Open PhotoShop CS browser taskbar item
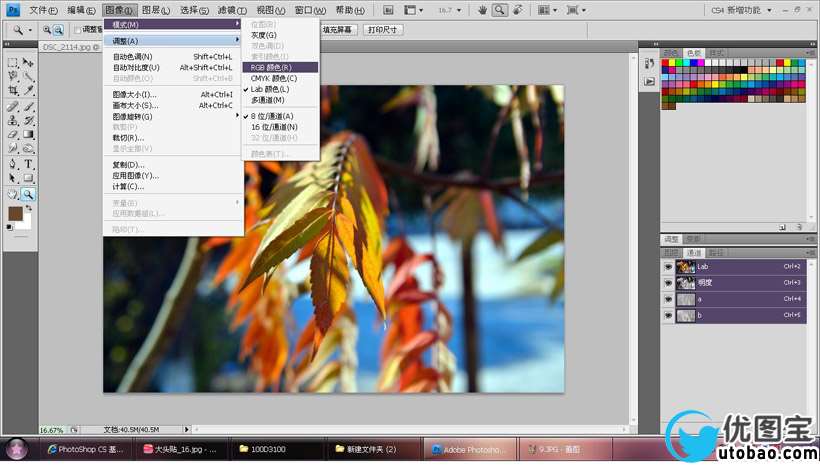The image size is (820, 467). (85, 449)
